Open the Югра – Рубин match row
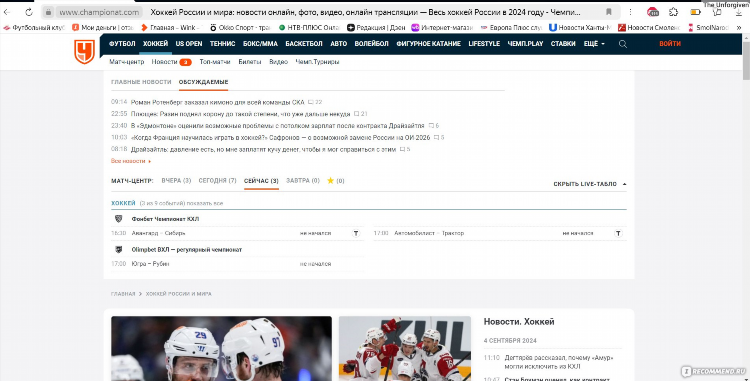 (x=238, y=264)
